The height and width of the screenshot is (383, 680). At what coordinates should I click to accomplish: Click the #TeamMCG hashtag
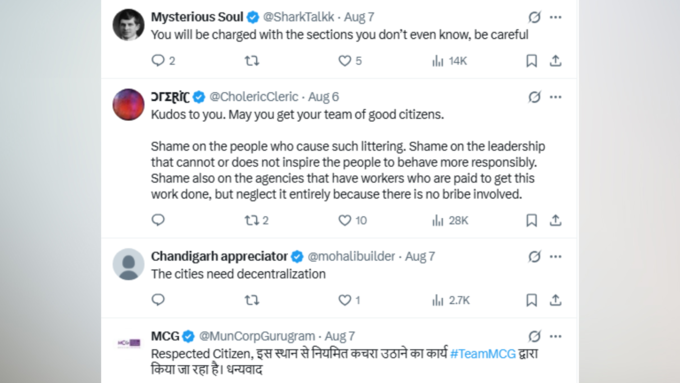pyautogui.click(x=483, y=354)
